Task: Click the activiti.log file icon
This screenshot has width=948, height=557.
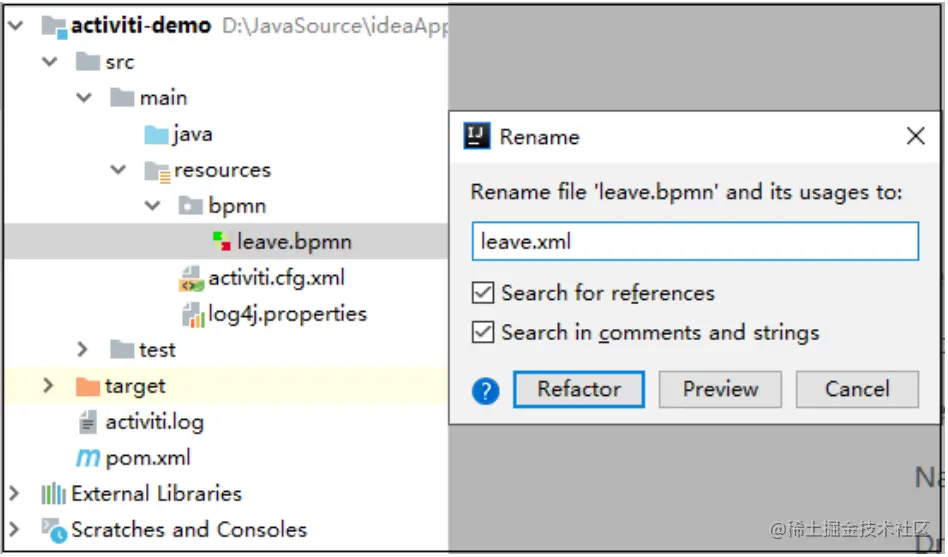Action: (x=88, y=422)
